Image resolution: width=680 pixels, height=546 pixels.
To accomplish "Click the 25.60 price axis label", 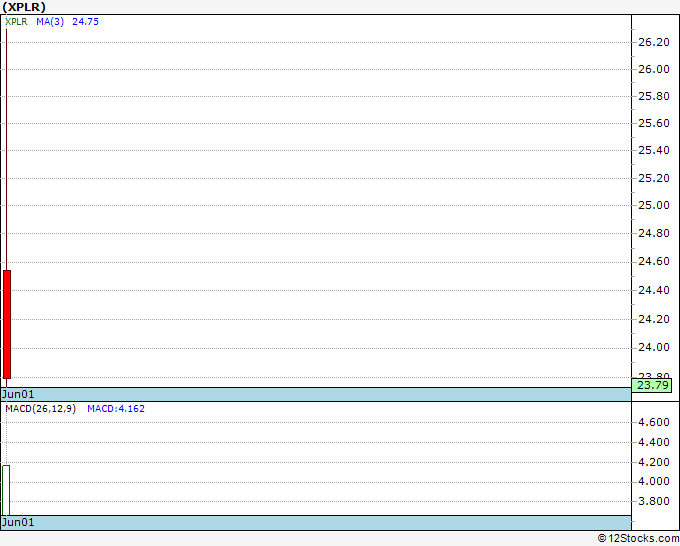I will tap(654, 123).
